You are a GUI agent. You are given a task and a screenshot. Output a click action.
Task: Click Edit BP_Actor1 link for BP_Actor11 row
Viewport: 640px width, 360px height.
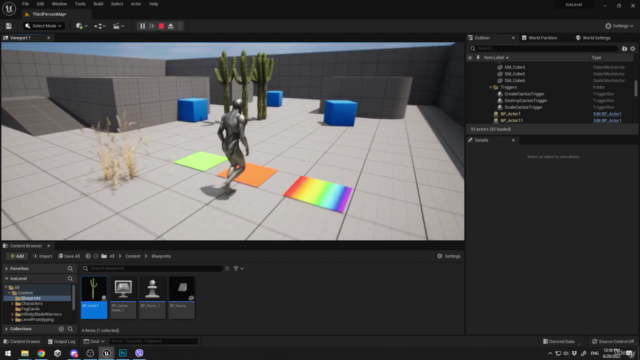[607, 120]
